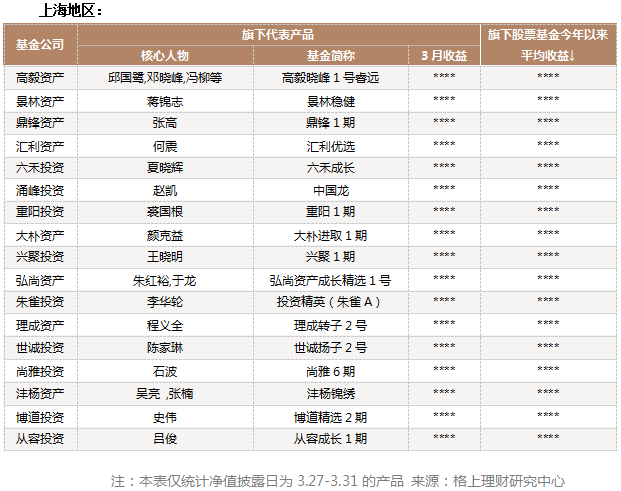Screen dimensions: 621x491
Task: Select the 兴聚投资 company cell
Action: 40,257
